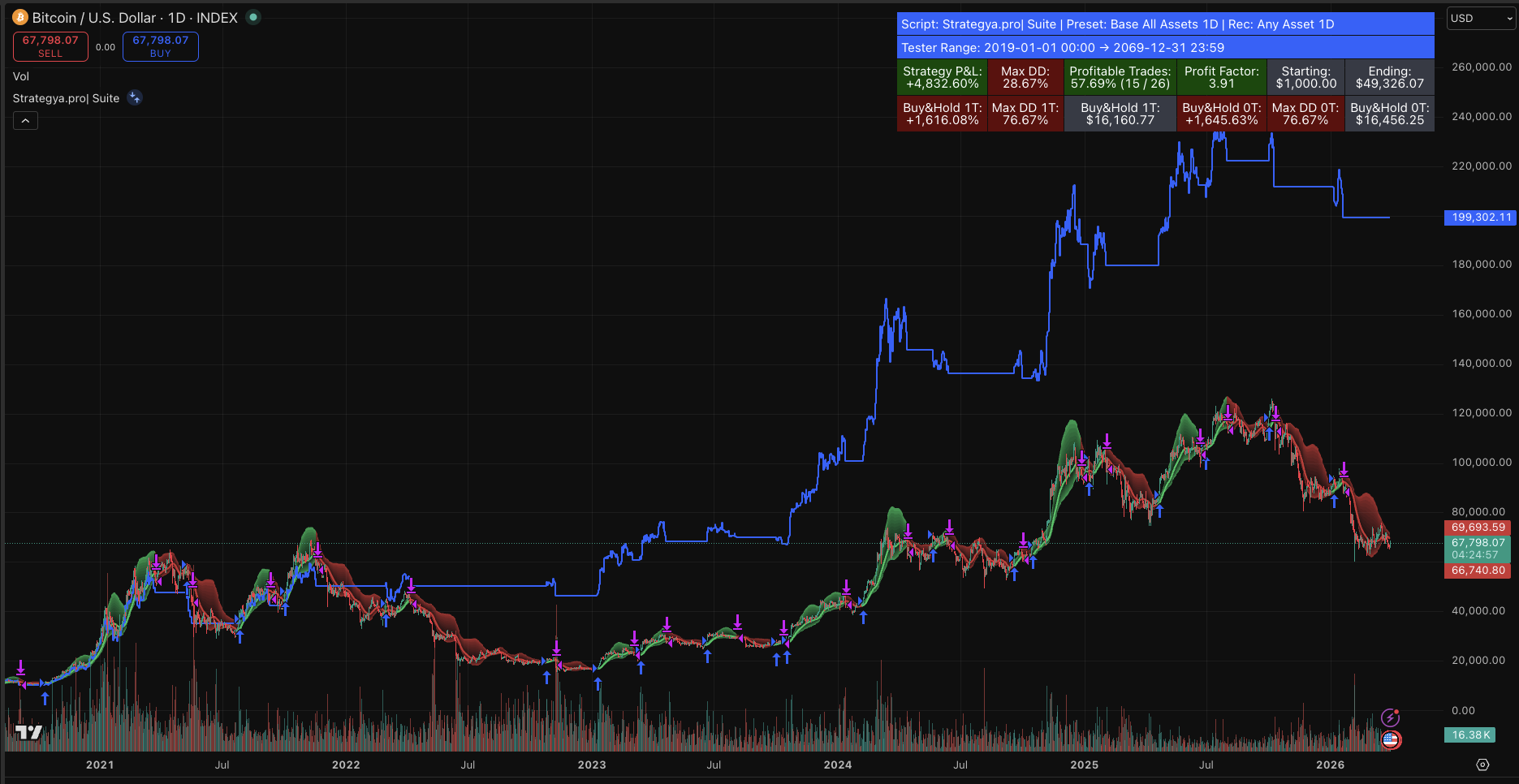Click the US flag economic event icon
The image size is (1519, 784).
point(1391,739)
